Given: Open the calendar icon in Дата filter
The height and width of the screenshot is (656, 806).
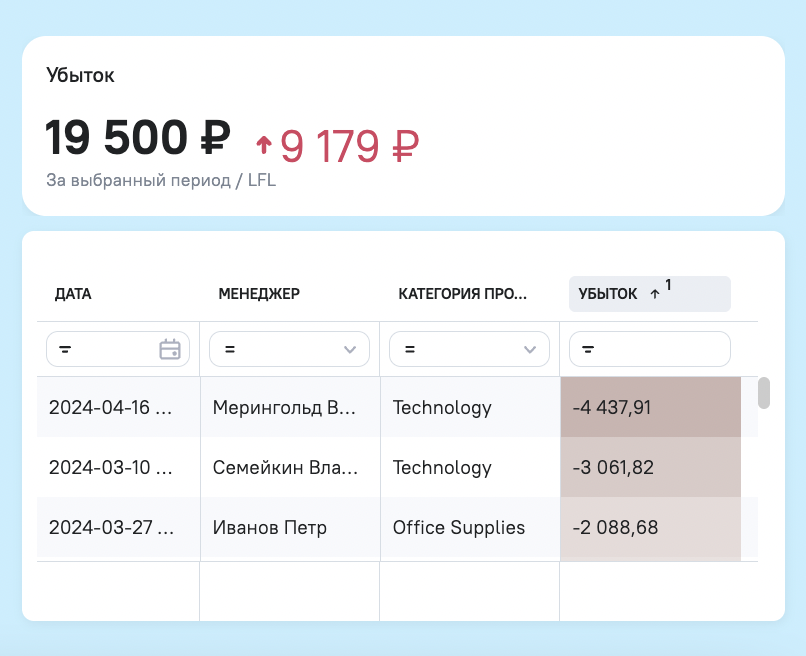Looking at the screenshot, I should point(170,349).
